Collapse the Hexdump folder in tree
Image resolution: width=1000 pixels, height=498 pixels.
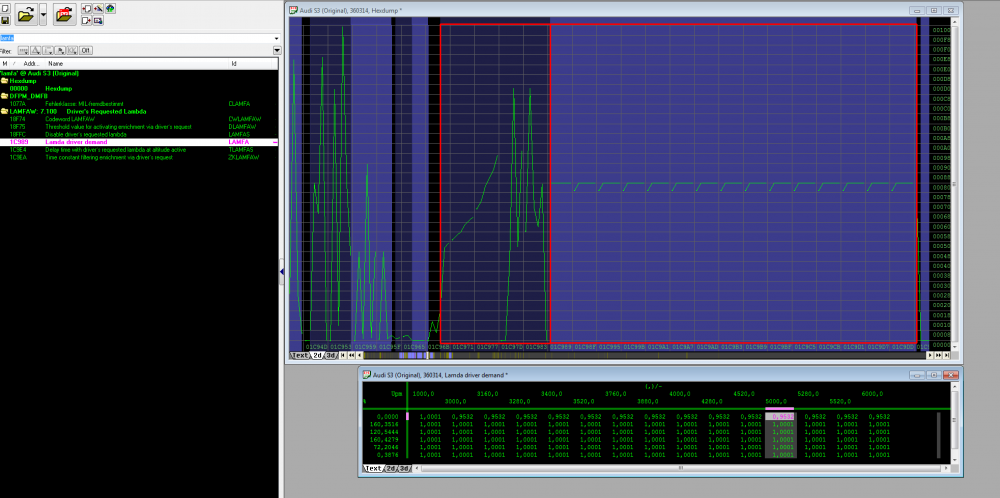click(x=4, y=81)
